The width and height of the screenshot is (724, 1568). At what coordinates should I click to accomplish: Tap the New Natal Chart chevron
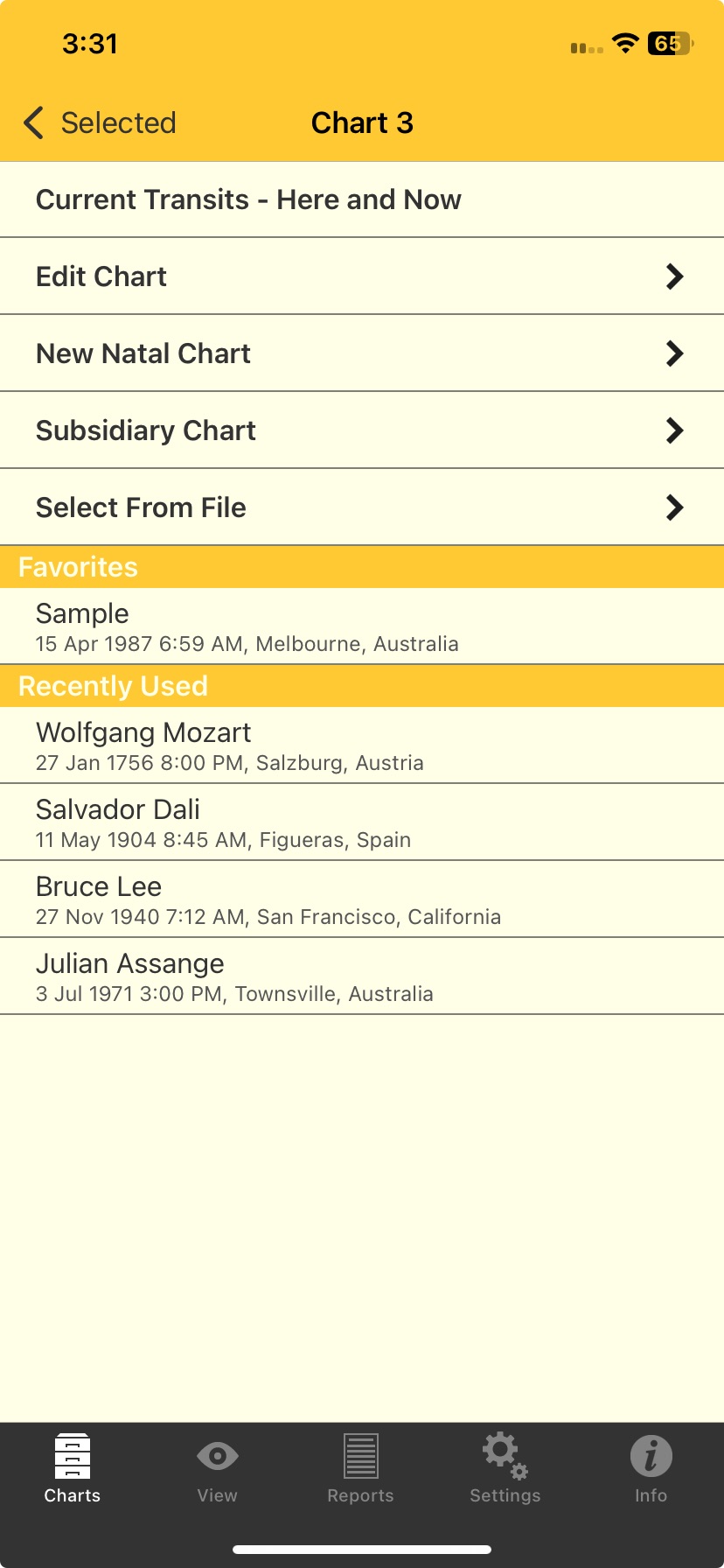[674, 353]
